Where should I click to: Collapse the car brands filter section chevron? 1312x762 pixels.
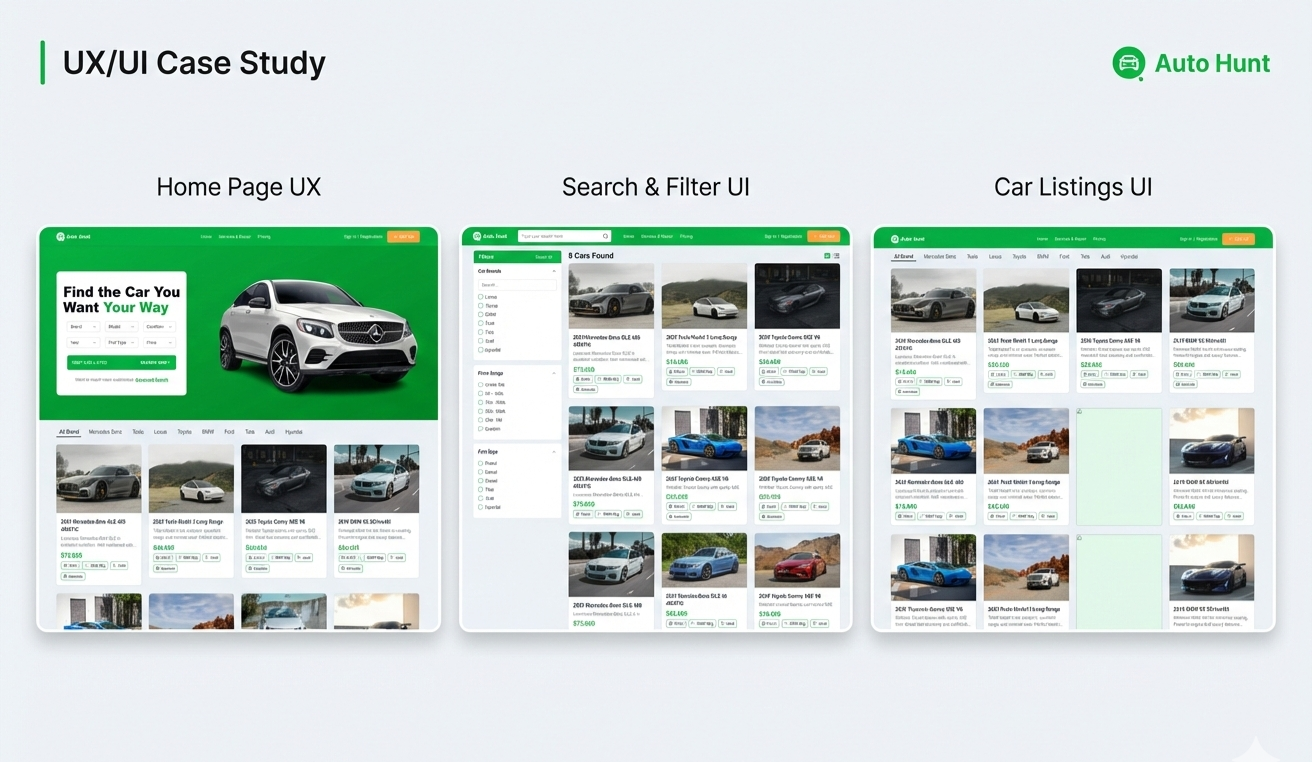pos(554,271)
